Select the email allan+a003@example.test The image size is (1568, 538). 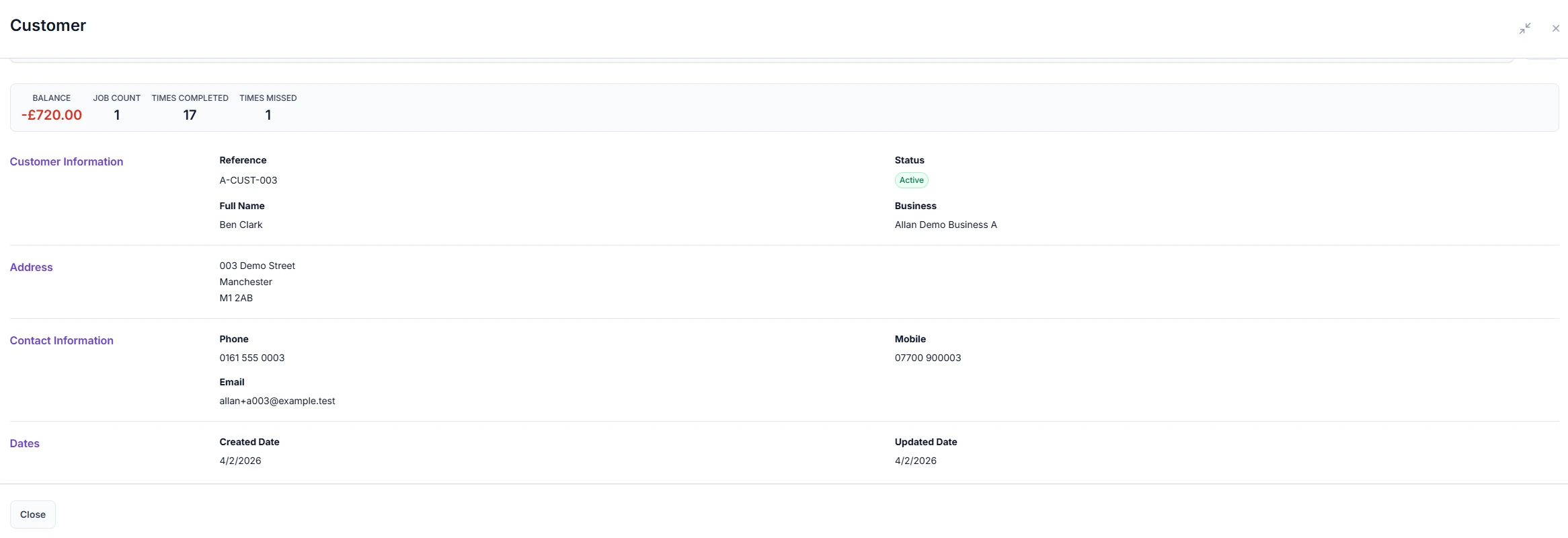(x=277, y=401)
